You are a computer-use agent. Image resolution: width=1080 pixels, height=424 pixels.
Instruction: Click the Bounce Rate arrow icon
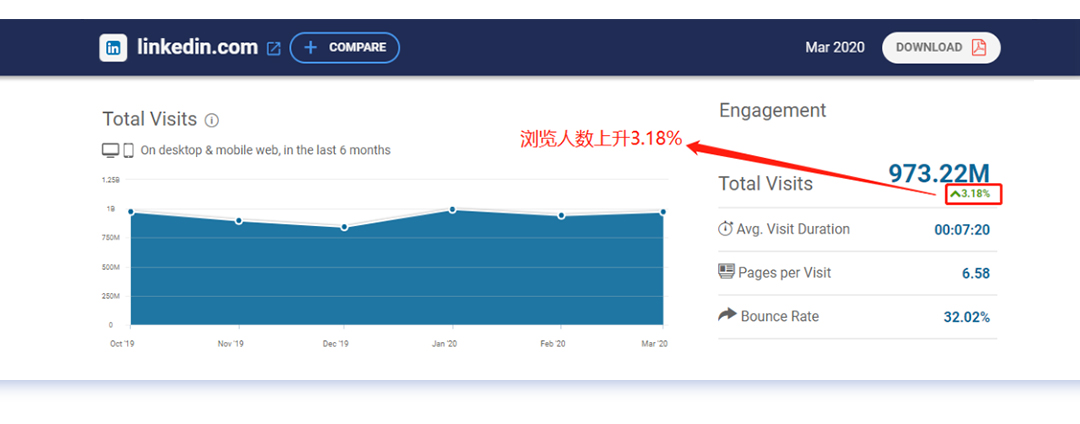click(727, 315)
